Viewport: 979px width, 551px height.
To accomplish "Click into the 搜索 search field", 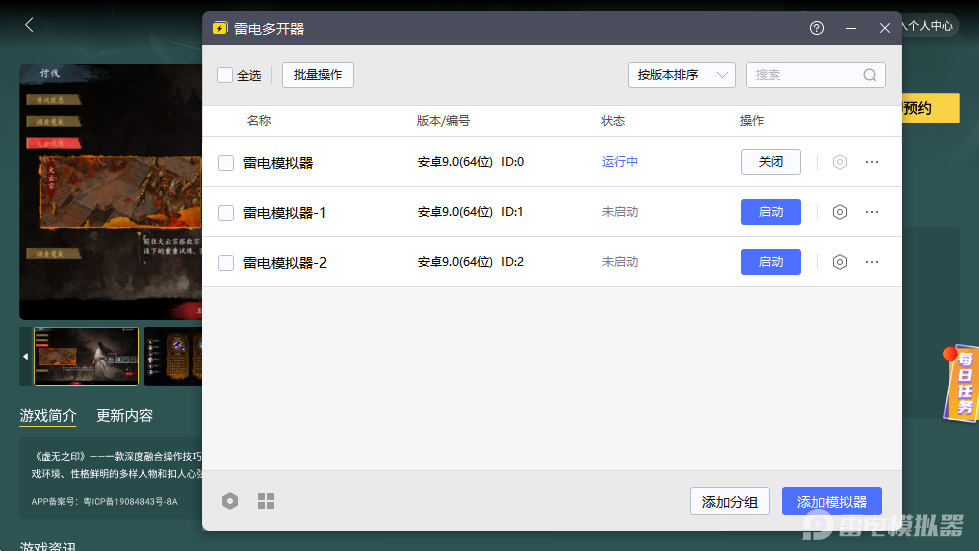I will pos(805,75).
